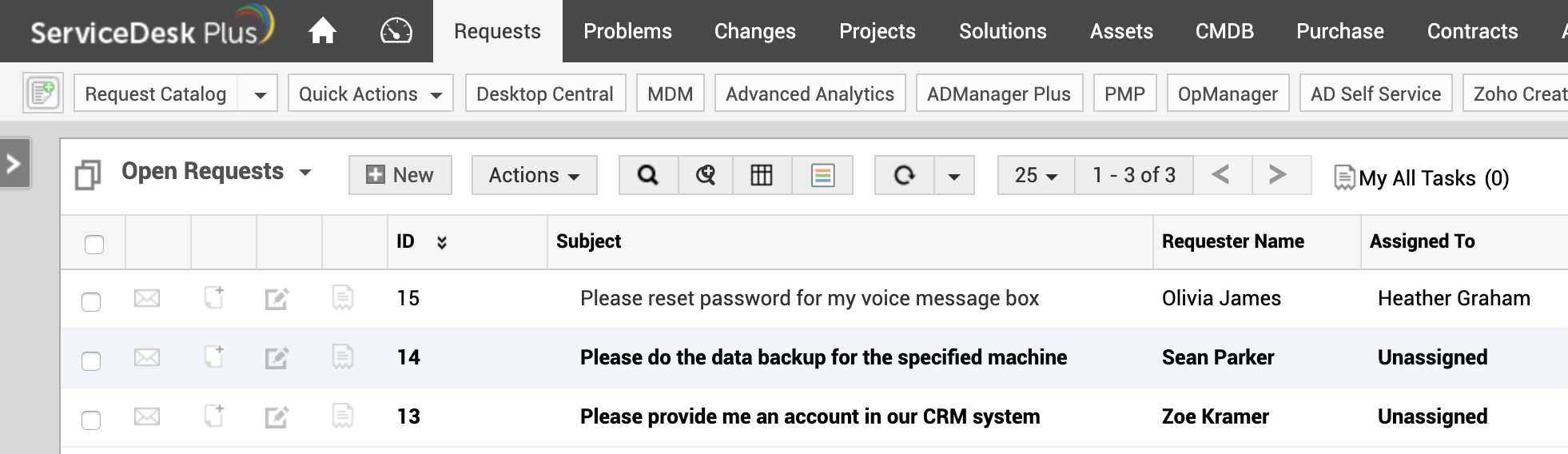Click the envelope icon for request 15
The height and width of the screenshot is (454, 1568).
147,299
